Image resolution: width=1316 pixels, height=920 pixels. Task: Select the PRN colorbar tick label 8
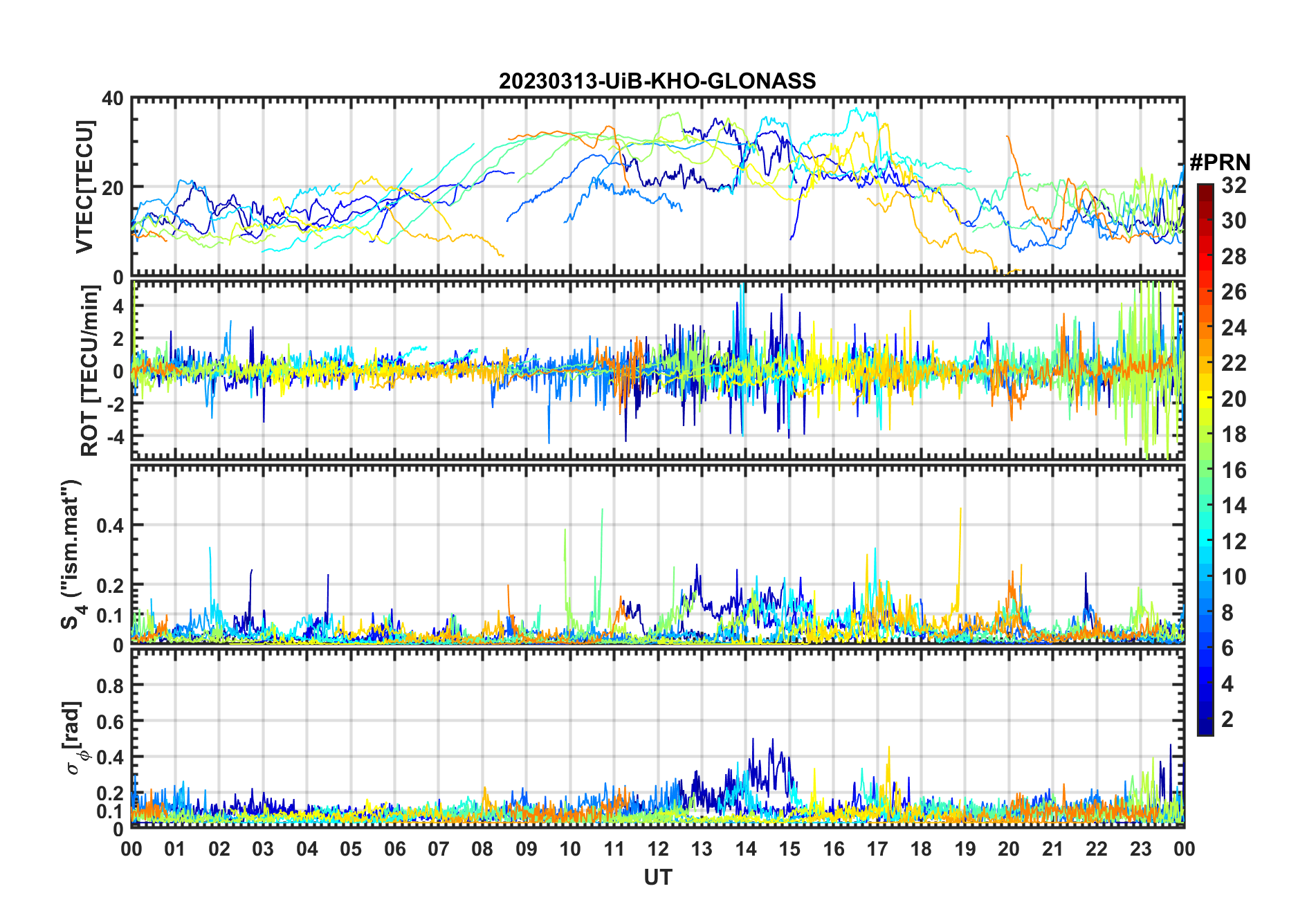pos(1227,613)
